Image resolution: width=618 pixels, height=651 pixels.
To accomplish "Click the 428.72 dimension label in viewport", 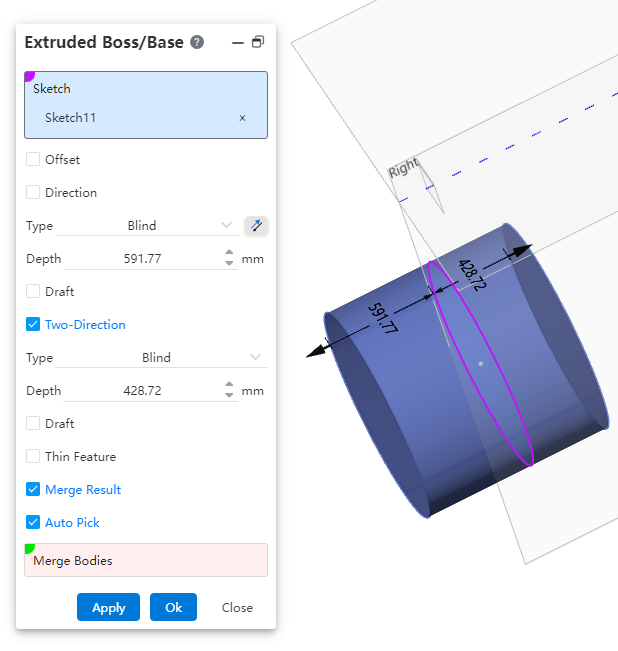I will pyautogui.click(x=472, y=275).
